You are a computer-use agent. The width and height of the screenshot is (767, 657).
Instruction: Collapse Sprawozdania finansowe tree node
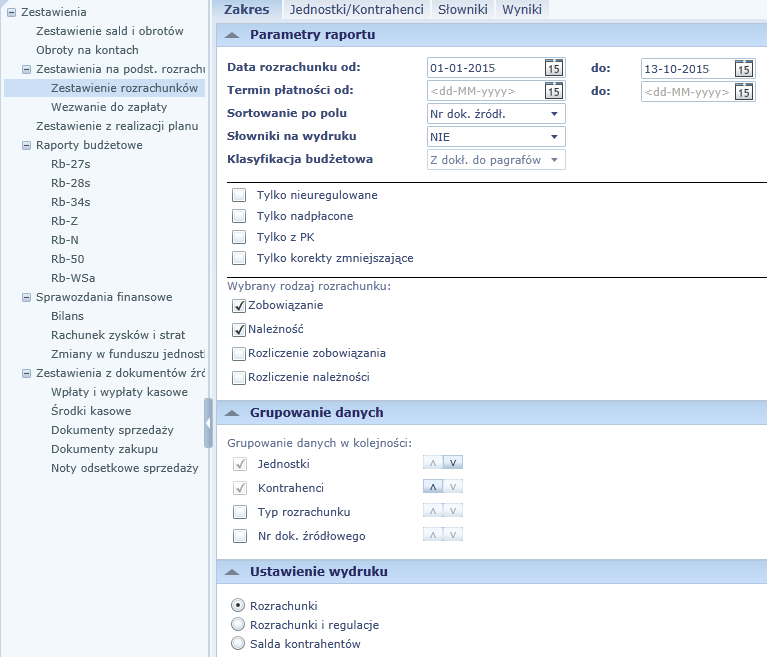(27, 297)
